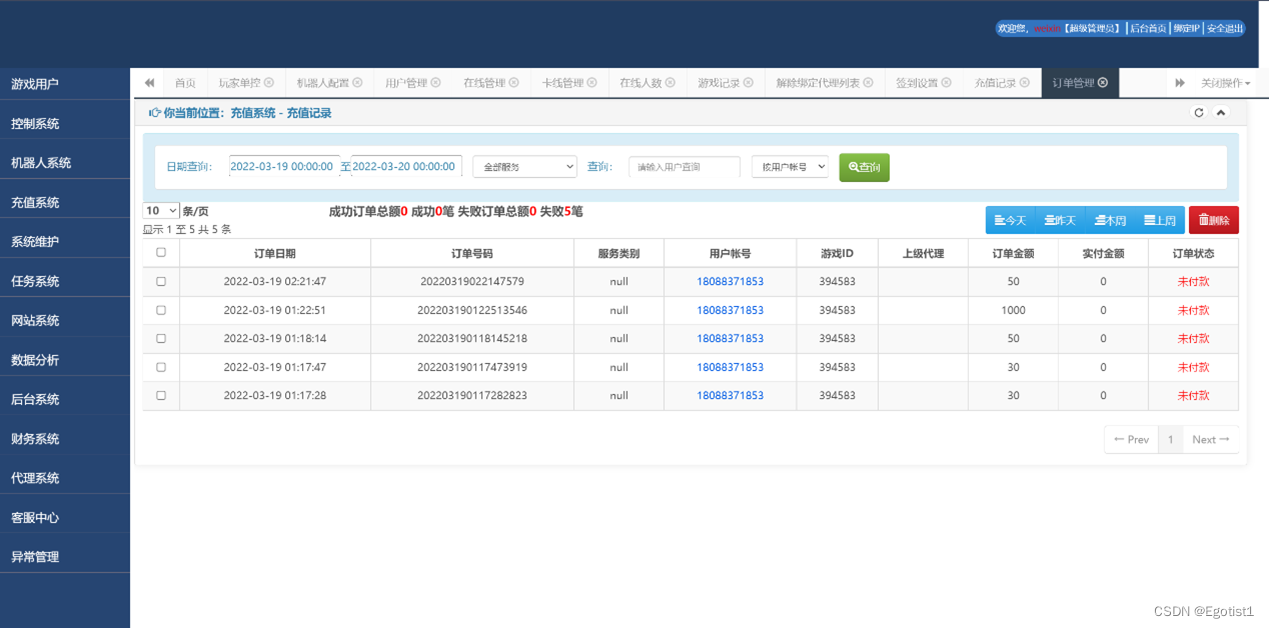Switch to the 首页 tab
The image size is (1269, 628).
pos(185,83)
